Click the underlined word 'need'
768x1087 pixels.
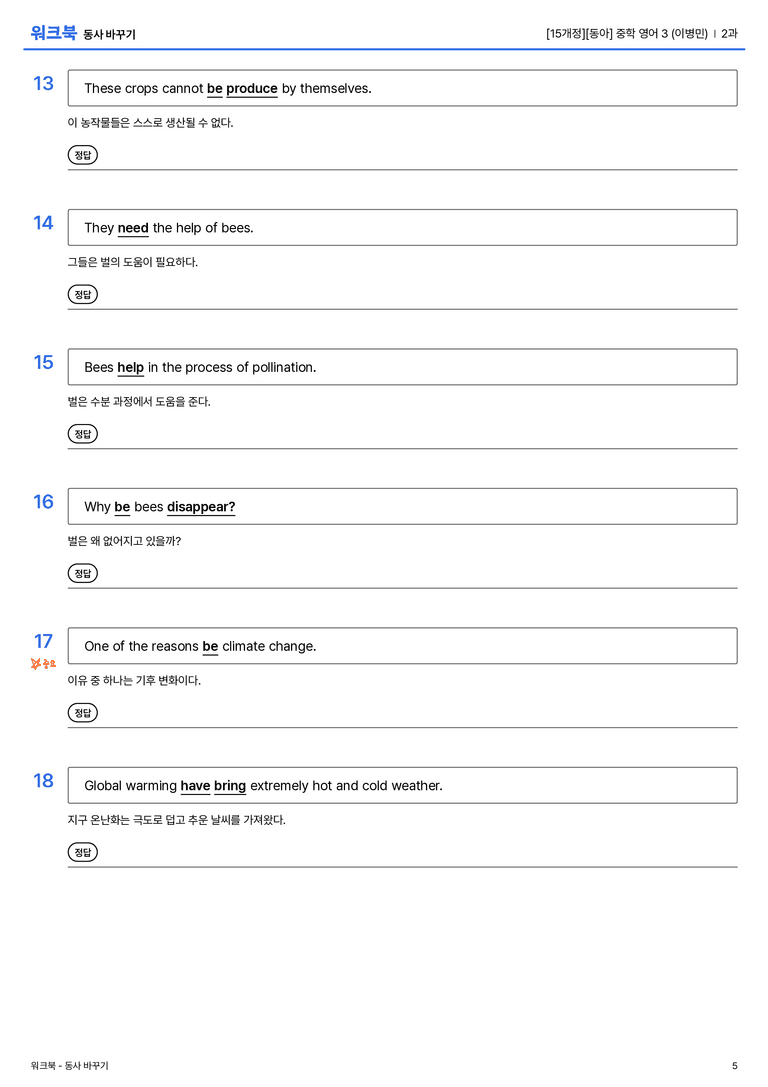[133, 228]
